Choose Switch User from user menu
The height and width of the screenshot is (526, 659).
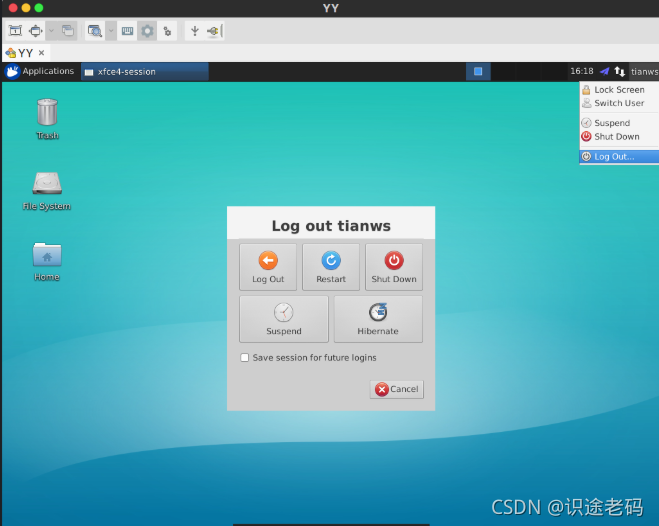coord(619,103)
